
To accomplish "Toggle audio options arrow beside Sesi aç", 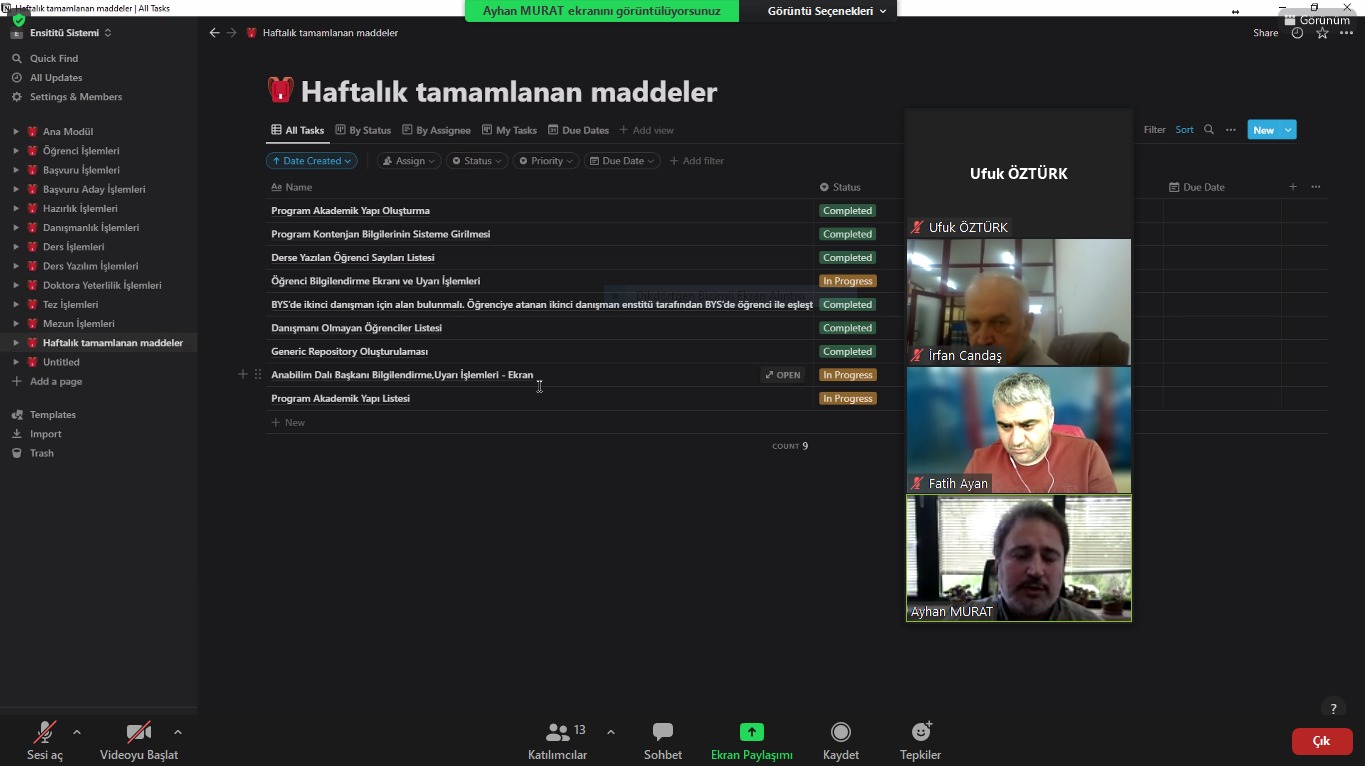I will (77, 732).
